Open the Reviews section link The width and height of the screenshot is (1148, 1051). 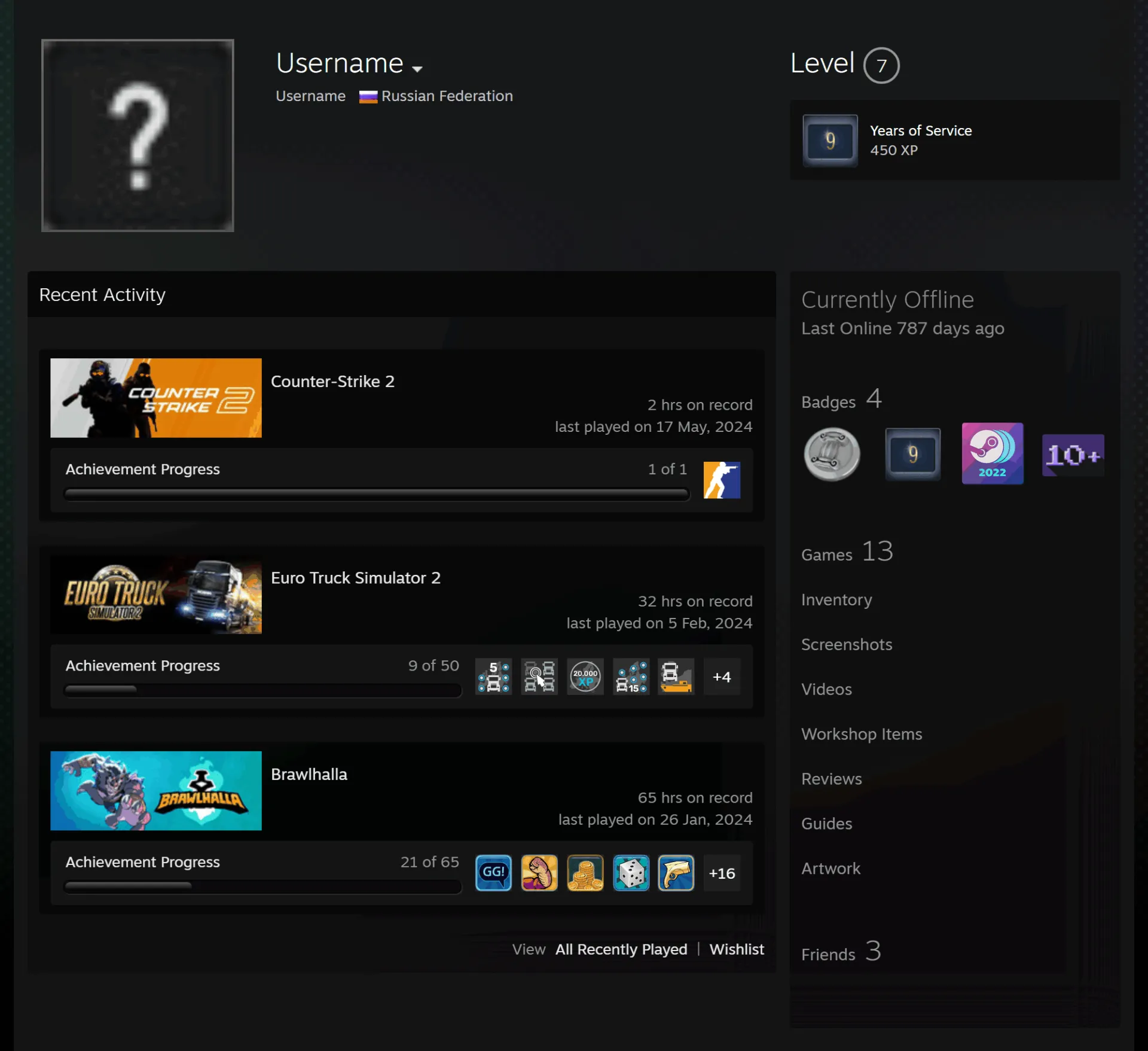[832, 779]
